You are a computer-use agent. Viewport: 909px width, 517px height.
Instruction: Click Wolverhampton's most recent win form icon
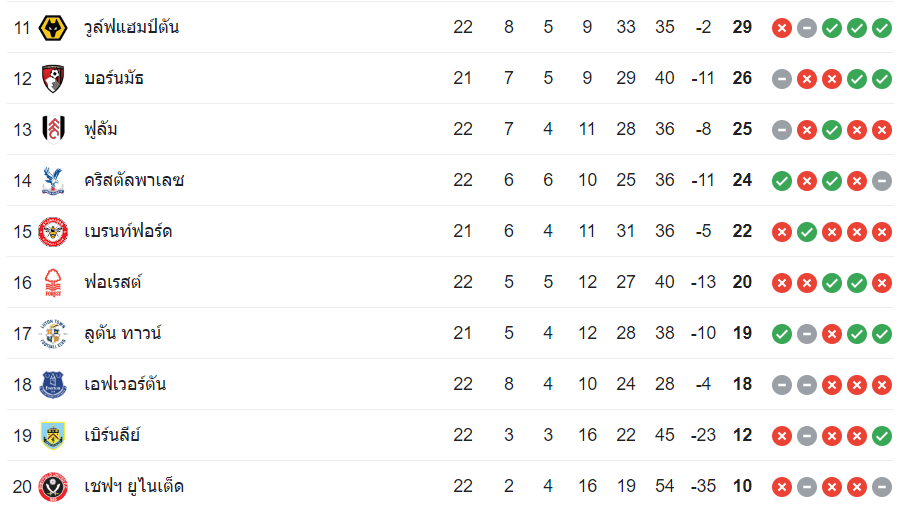(881, 27)
